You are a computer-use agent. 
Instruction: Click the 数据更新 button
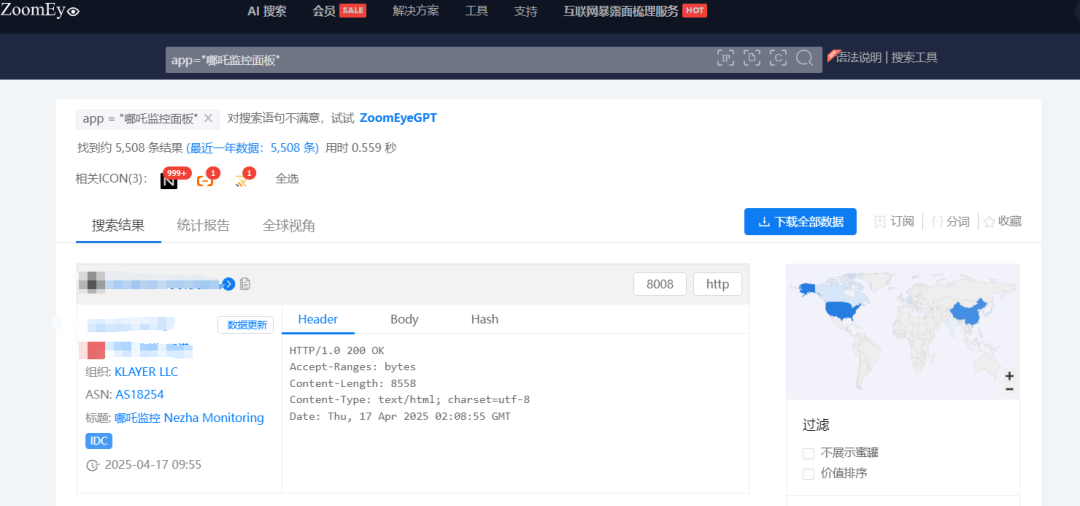tap(247, 325)
